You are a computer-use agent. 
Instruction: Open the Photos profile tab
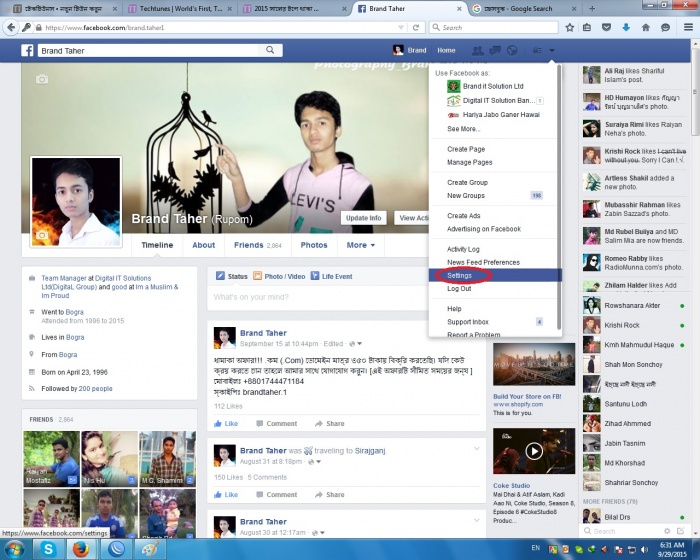(314, 245)
